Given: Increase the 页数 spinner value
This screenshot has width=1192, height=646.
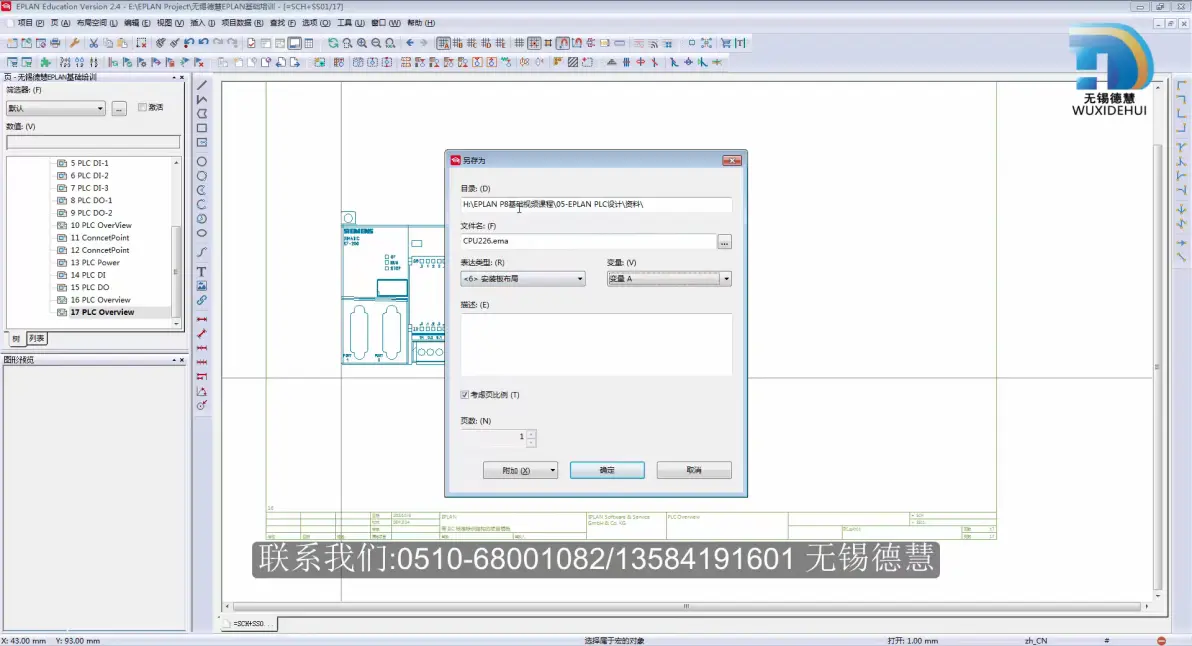Looking at the screenshot, I should click(531, 433).
